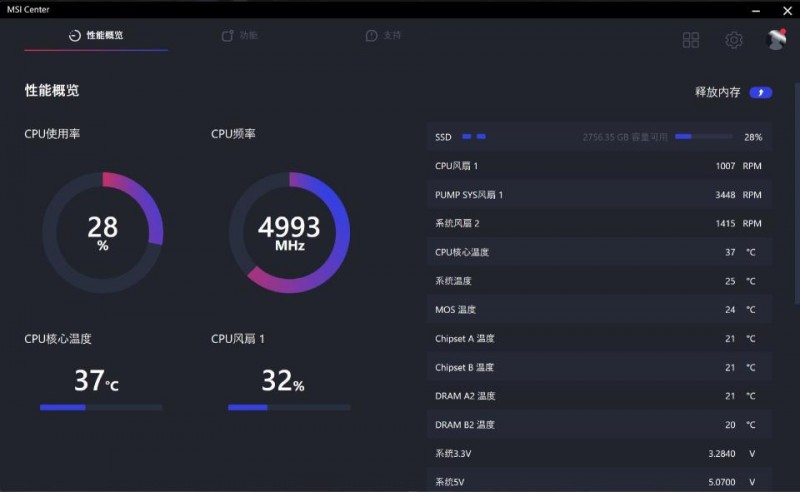Select the 系统5V row

click(599, 481)
